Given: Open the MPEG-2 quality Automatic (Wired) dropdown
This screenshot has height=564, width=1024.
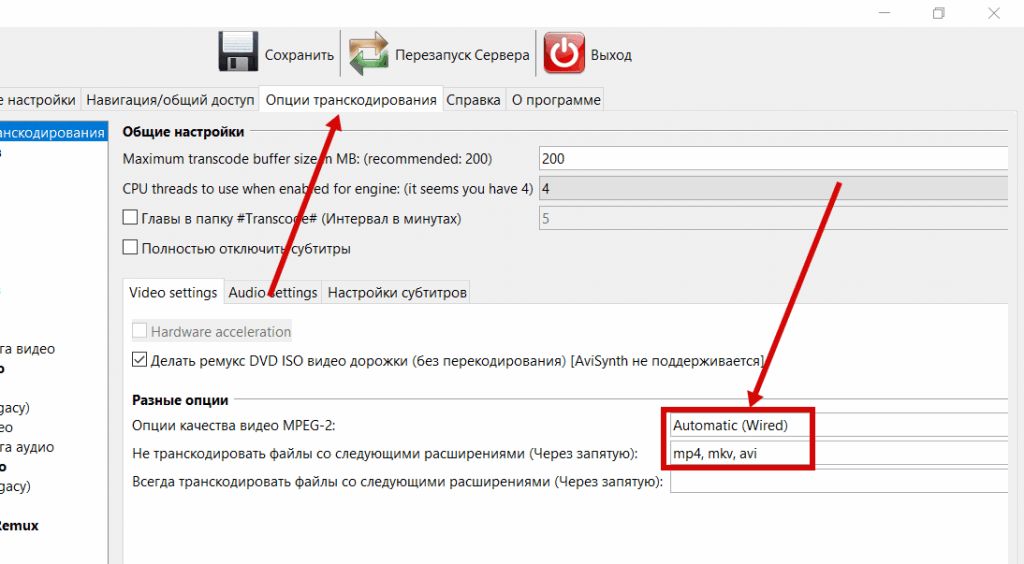Looking at the screenshot, I should (839, 425).
